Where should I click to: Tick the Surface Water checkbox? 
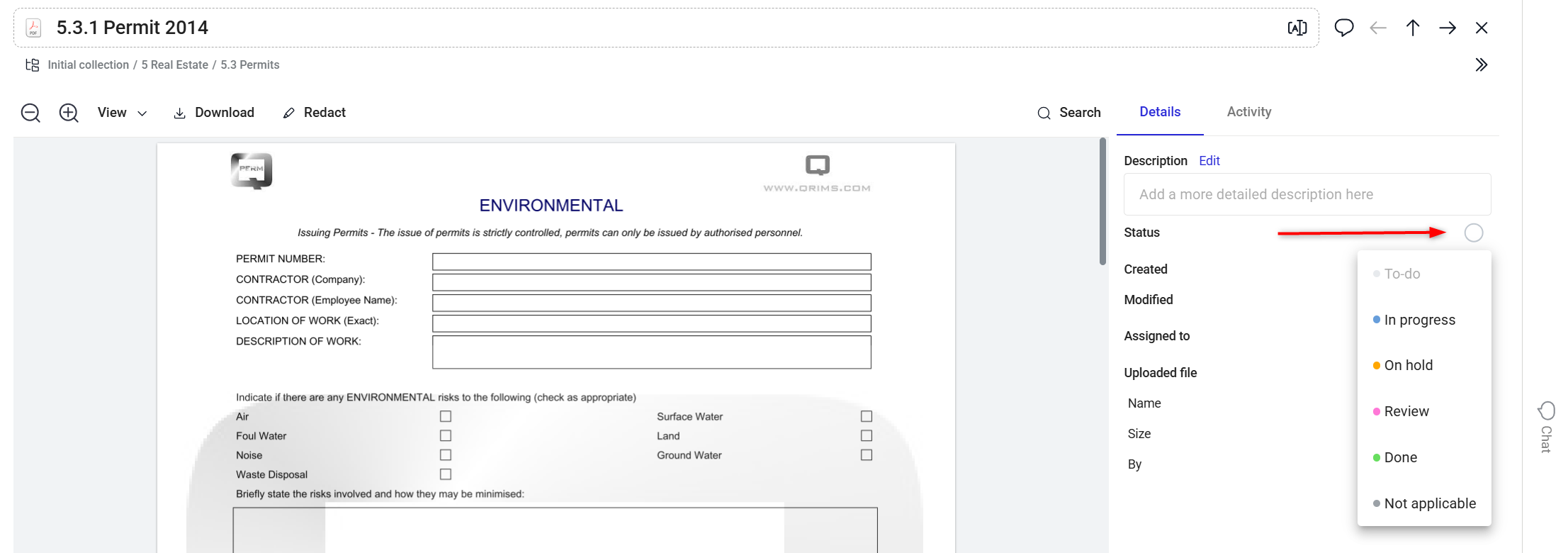point(867,416)
